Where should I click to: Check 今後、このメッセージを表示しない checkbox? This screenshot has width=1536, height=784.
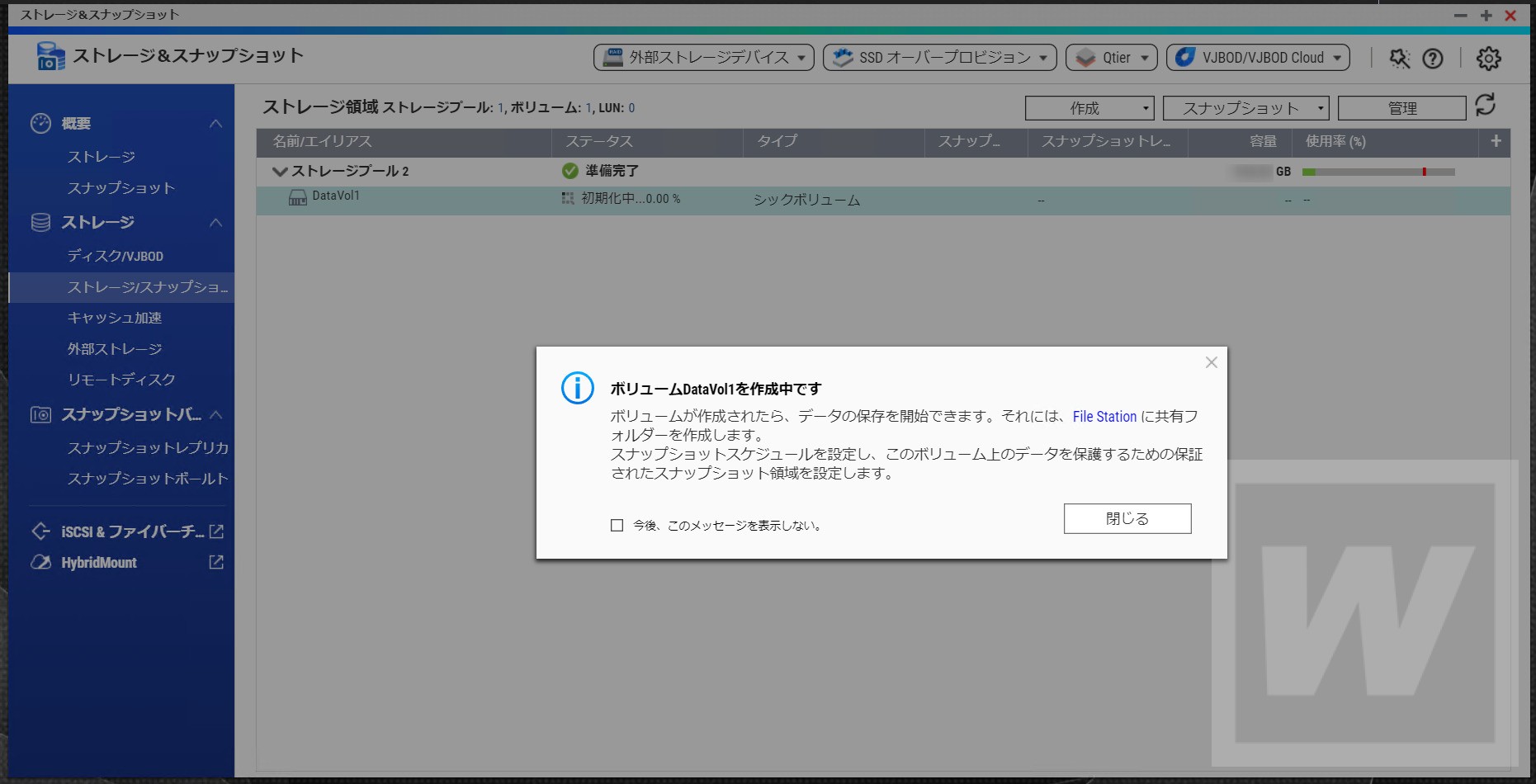pyautogui.click(x=617, y=525)
